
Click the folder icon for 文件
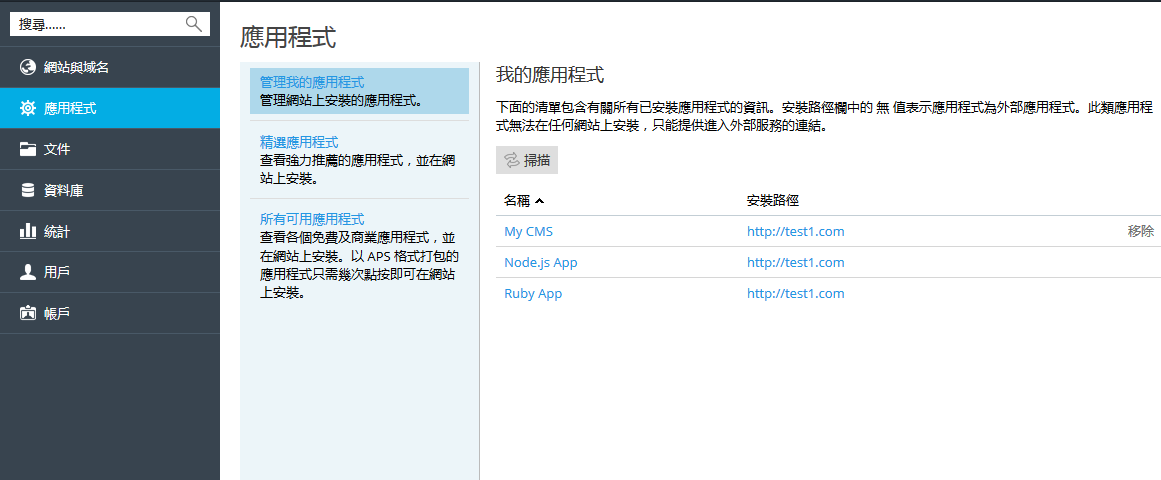28,149
